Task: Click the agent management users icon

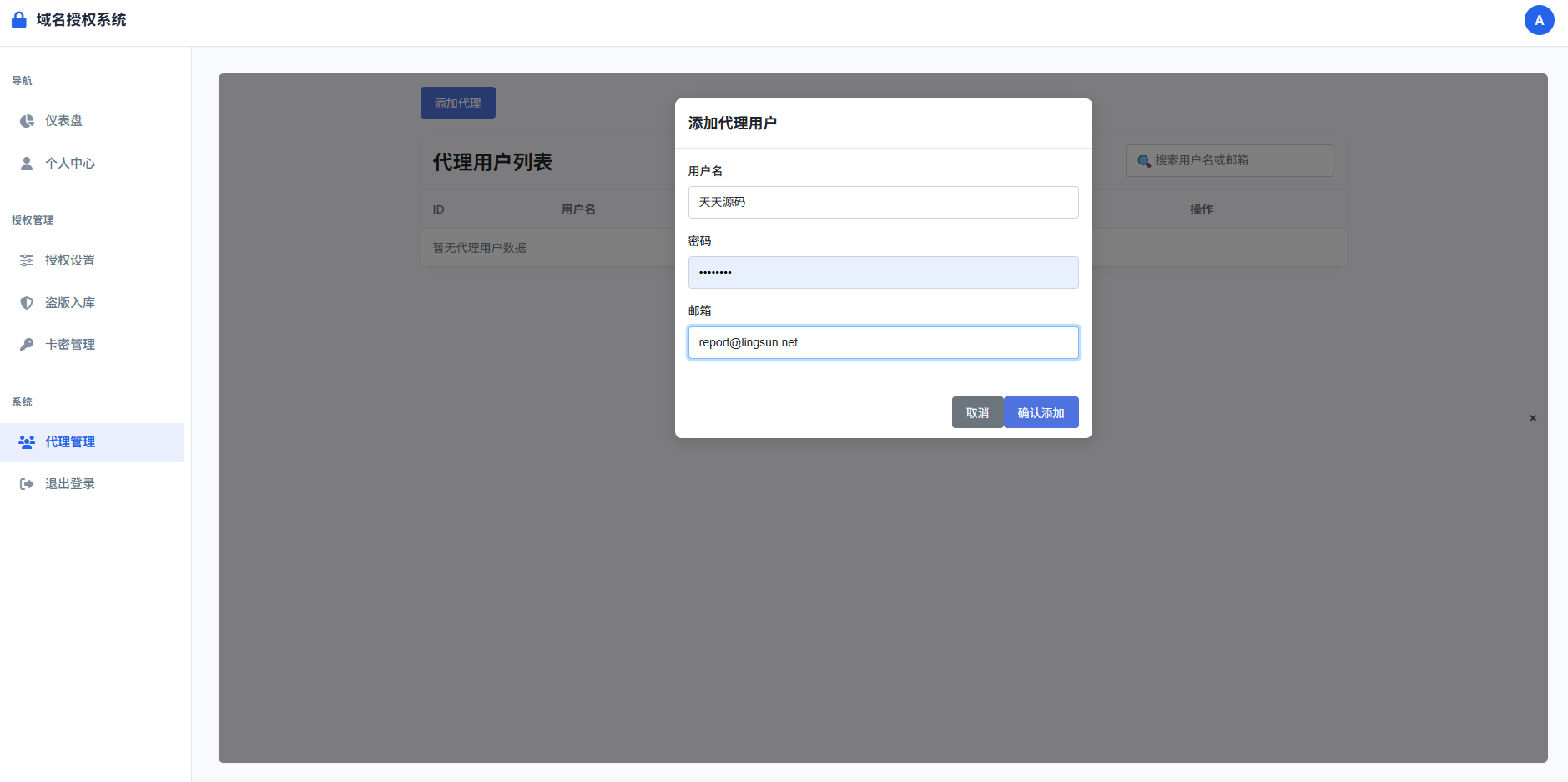Action: click(27, 442)
